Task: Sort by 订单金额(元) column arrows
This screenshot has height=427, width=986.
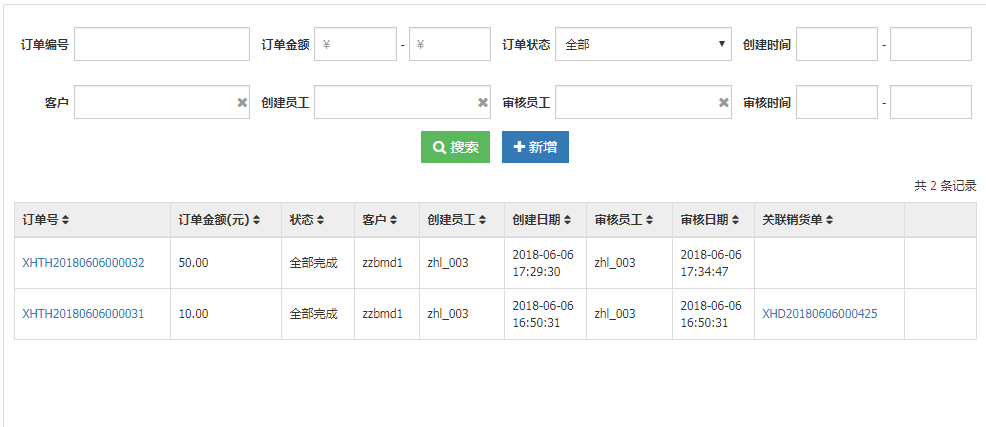Action: tap(257, 220)
